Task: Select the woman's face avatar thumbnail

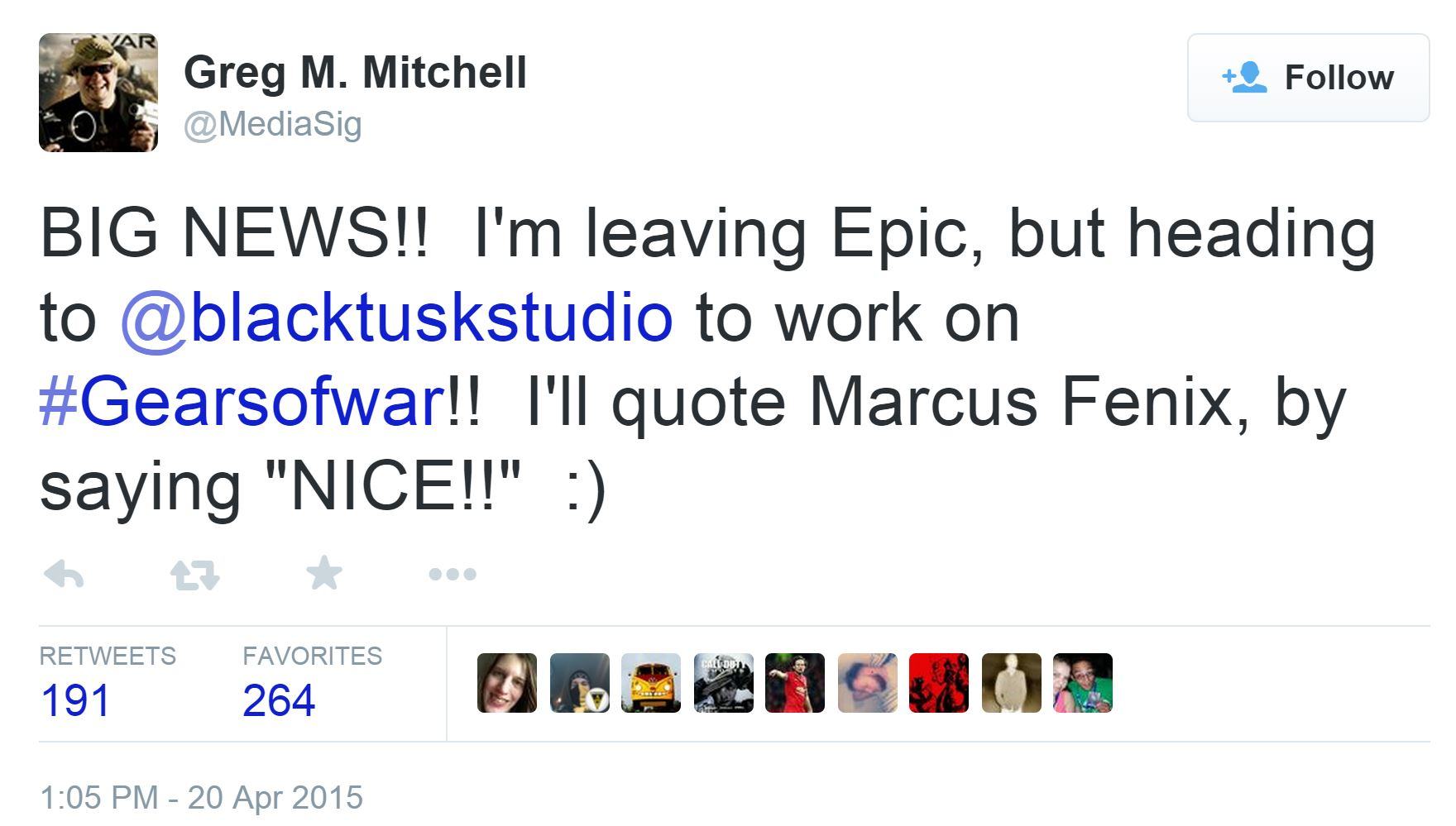Action: click(507, 683)
